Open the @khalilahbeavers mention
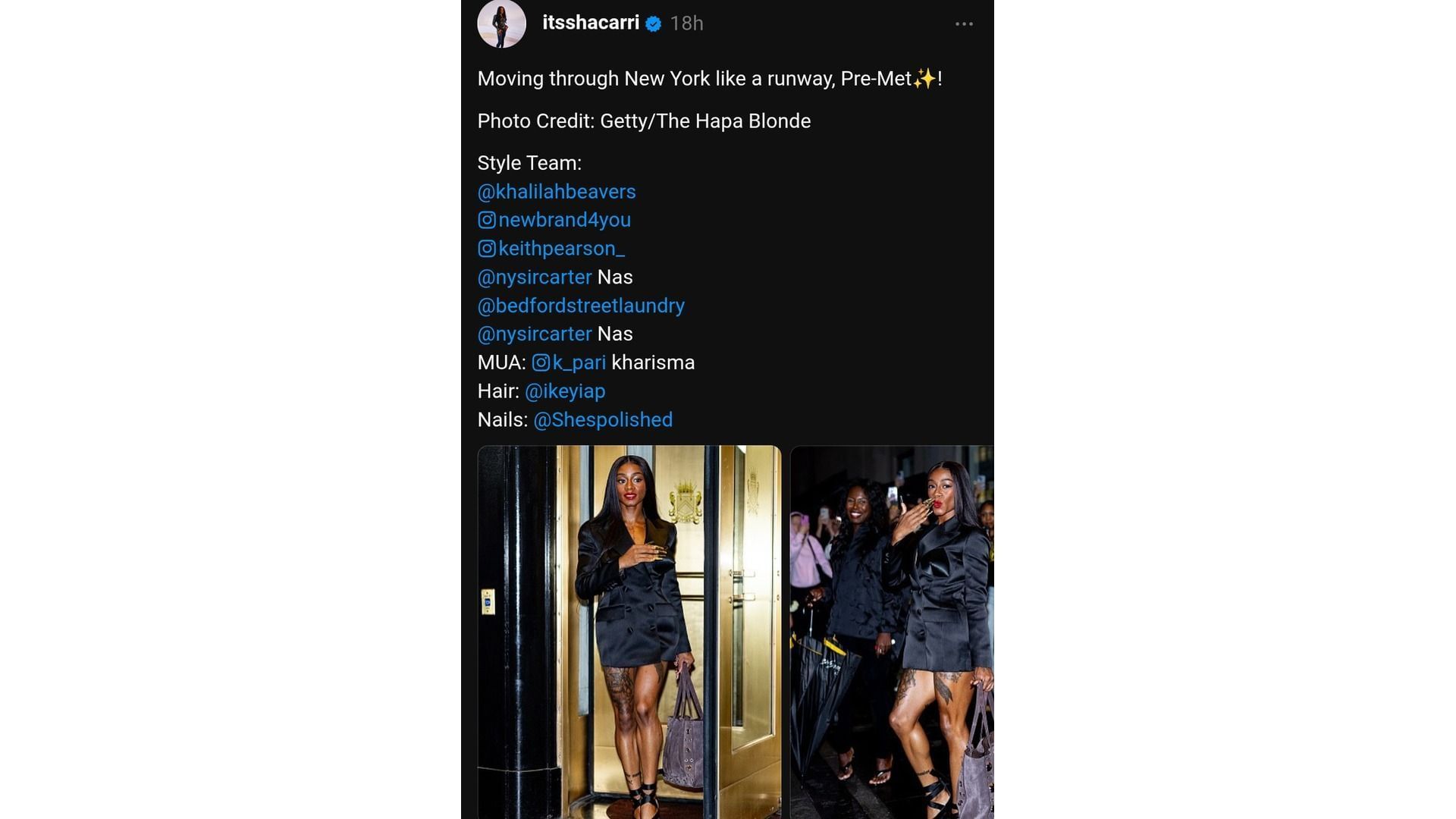The width and height of the screenshot is (1456, 819). coord(557,191)
